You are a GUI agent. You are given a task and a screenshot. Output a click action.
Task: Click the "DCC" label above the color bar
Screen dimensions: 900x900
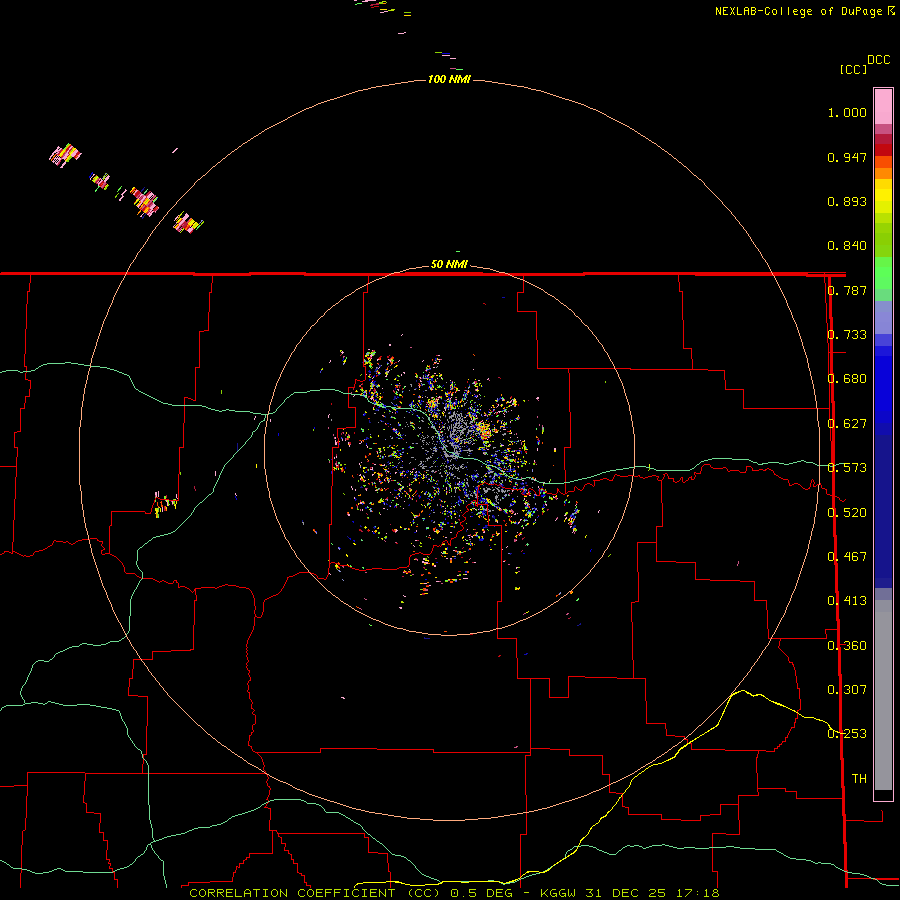pyautogui.click(x=878, y=60)
